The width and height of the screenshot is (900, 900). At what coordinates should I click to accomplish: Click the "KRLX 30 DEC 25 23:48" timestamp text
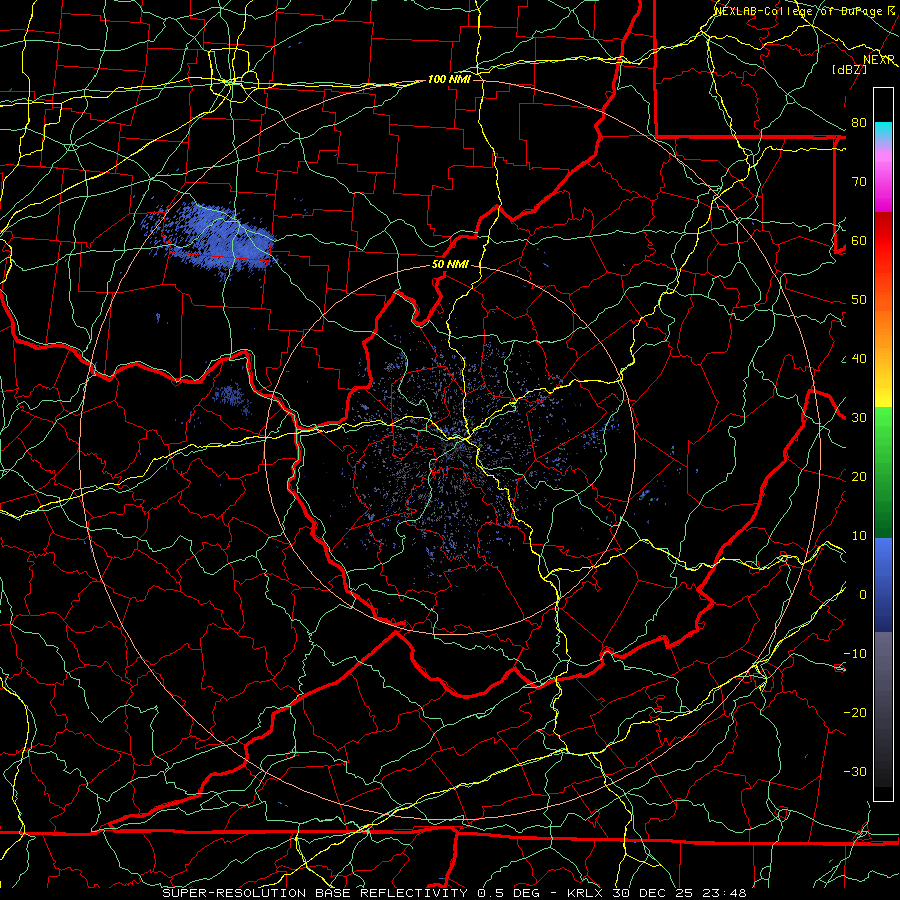[x=657, y=893]
